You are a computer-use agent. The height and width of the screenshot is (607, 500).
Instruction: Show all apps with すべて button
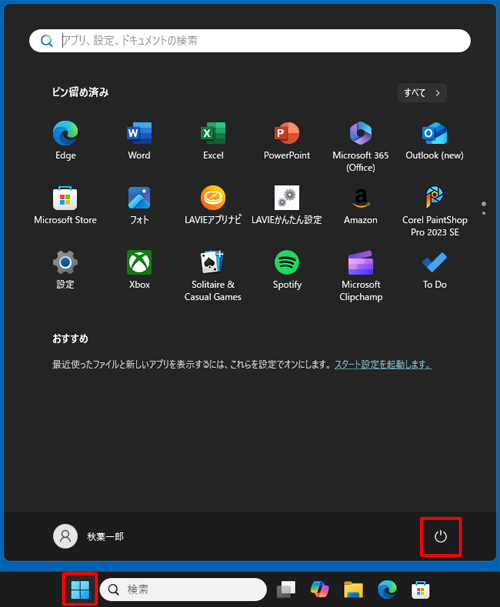pos(422,93)
